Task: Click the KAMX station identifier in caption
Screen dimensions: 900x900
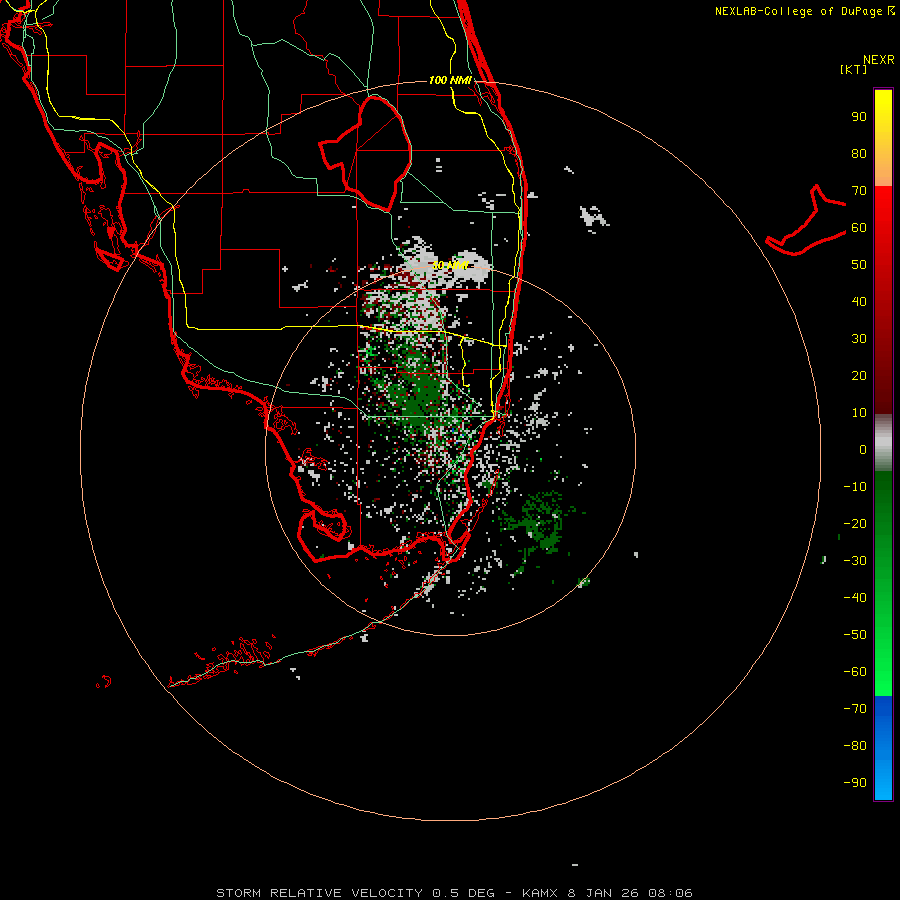Action: coord(541,893)
